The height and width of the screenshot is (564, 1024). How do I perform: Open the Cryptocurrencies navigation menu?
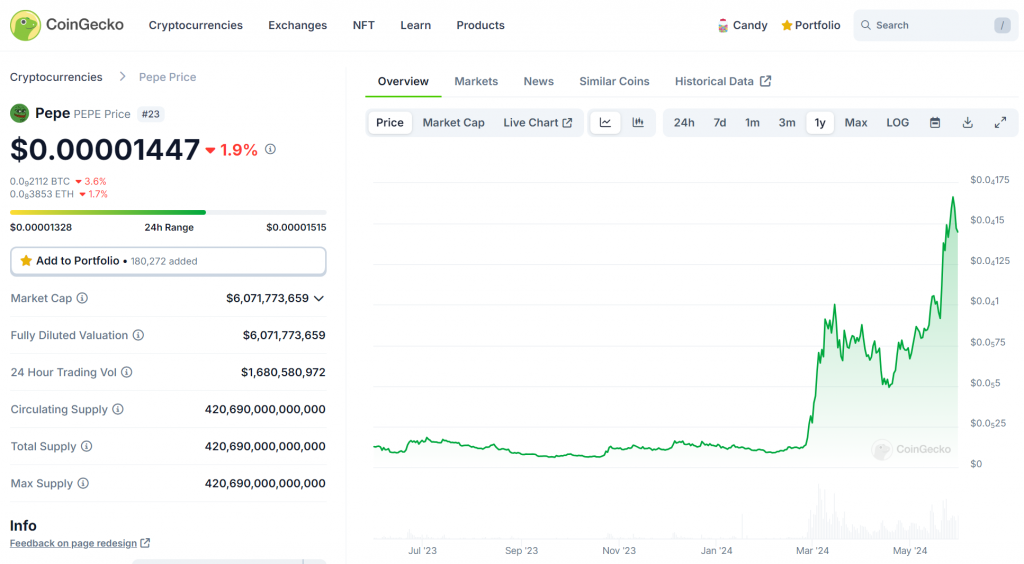click(x=195, y=25)
